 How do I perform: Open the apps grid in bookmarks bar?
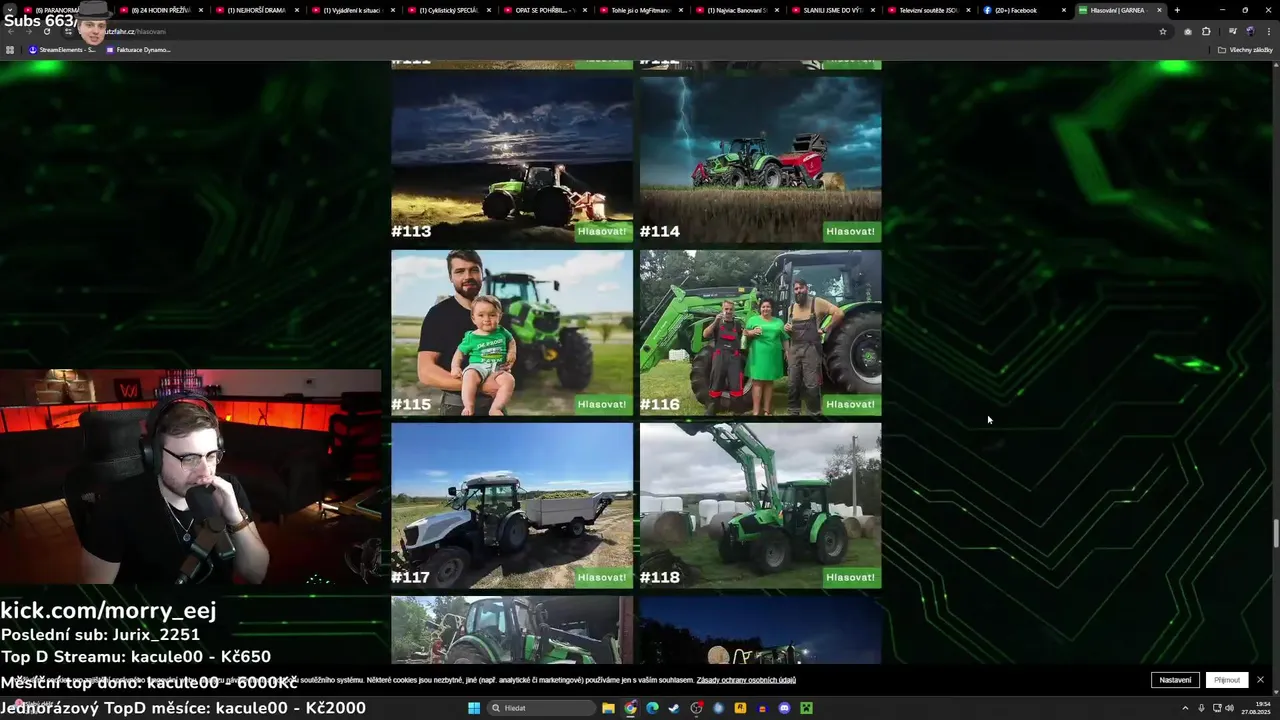(10, 49)
